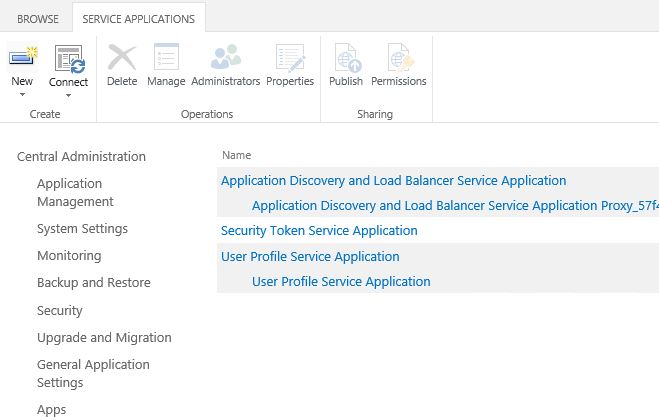The image size is (659, 417).
Task: Open Administrators from the ribbon
Action: click(225, 58)
